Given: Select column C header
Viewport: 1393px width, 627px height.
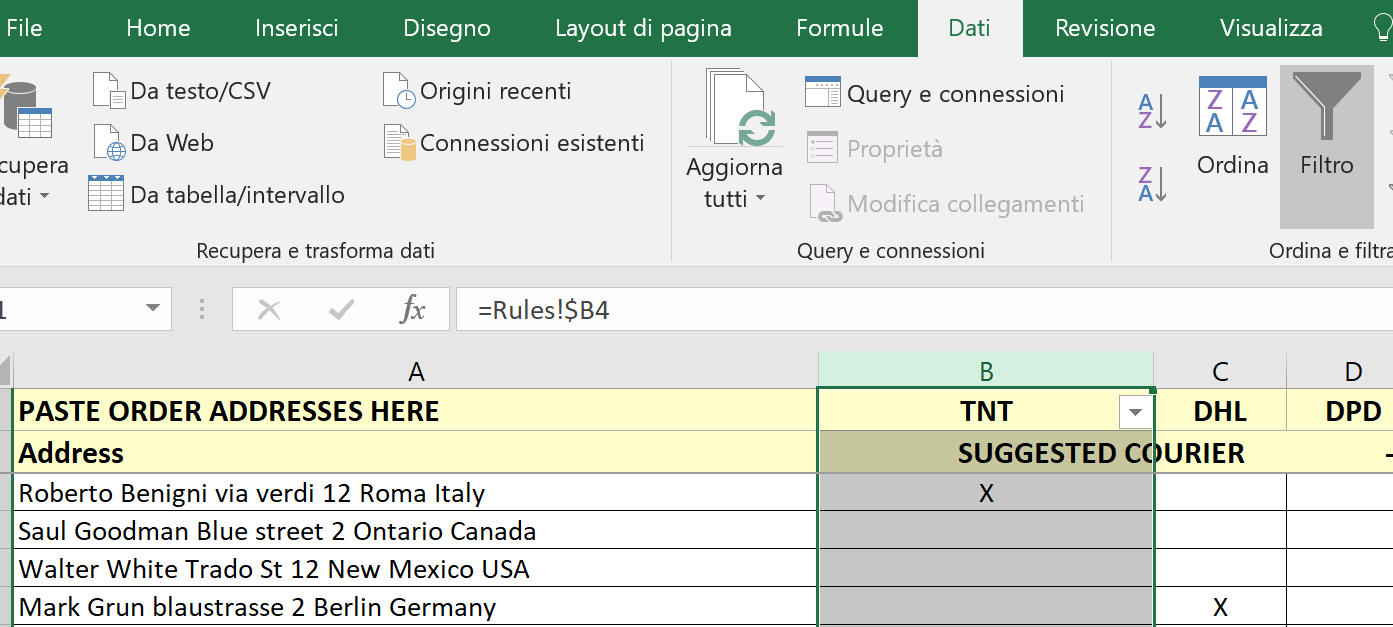Looking at the screenshot, I should point(1219,372).
